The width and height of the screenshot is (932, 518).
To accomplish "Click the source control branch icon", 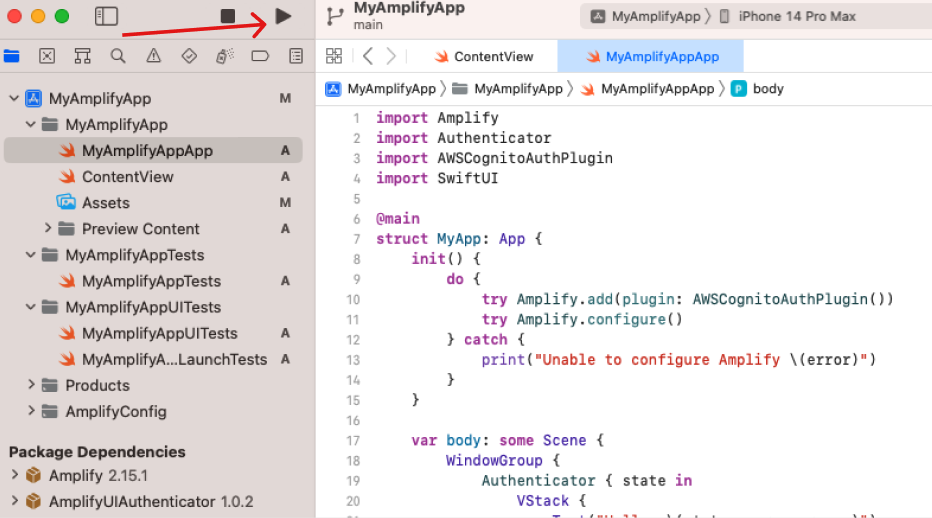I will pos(335,16).
